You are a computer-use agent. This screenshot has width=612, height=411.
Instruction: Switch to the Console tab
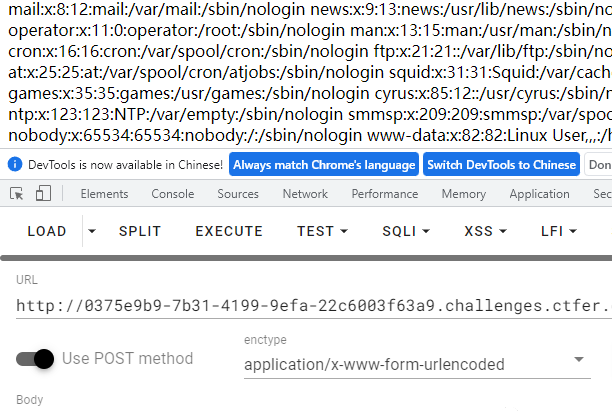point(173,194)
